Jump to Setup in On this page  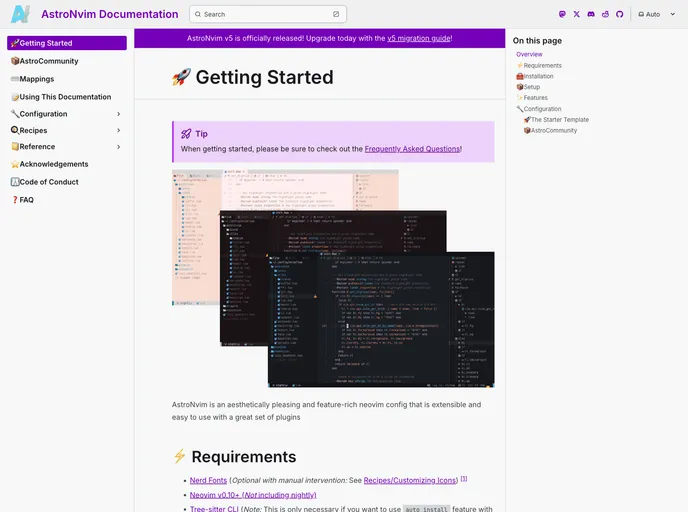pyautogui.click(x=528, y=87)
